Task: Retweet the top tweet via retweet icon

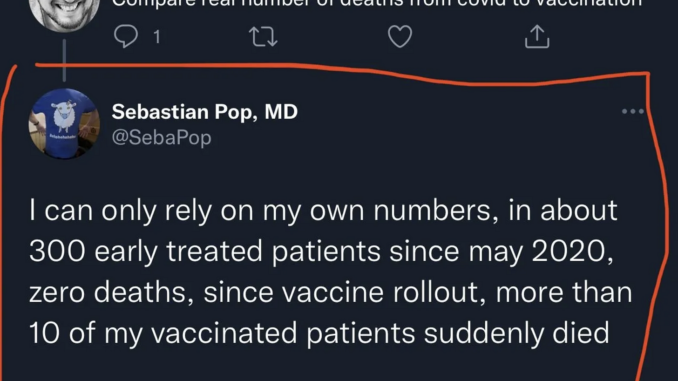Action: click(x=263, y=37)
